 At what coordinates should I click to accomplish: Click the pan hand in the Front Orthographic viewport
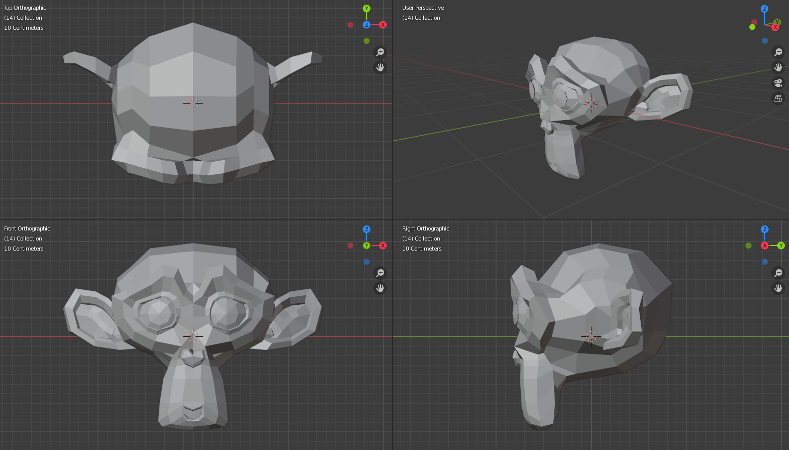pos(380,288)
